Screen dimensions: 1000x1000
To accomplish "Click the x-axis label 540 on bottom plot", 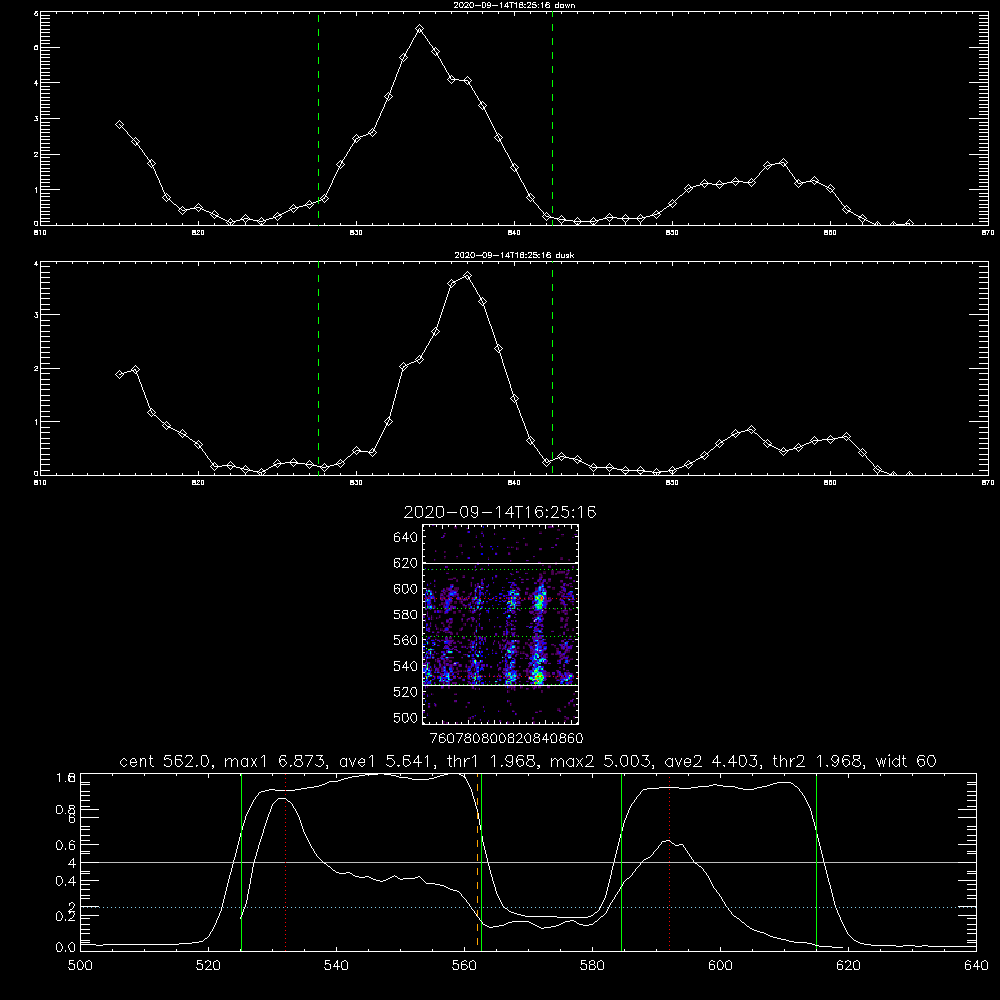I will (336, 966).
